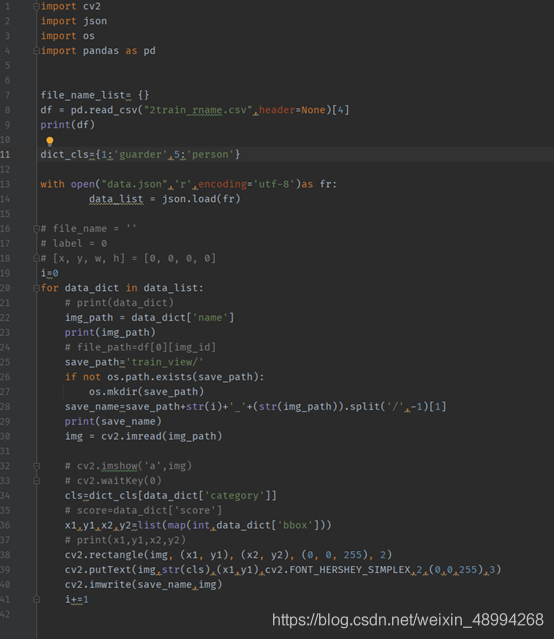The height and width of the screenshot is (639, 554).
Task: Click 'os.path.exists(save_path)' condition
Action: tap(183, 377)
